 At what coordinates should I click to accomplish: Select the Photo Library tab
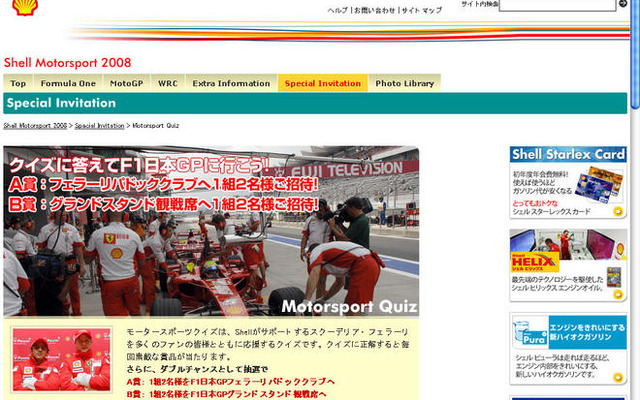404,83
